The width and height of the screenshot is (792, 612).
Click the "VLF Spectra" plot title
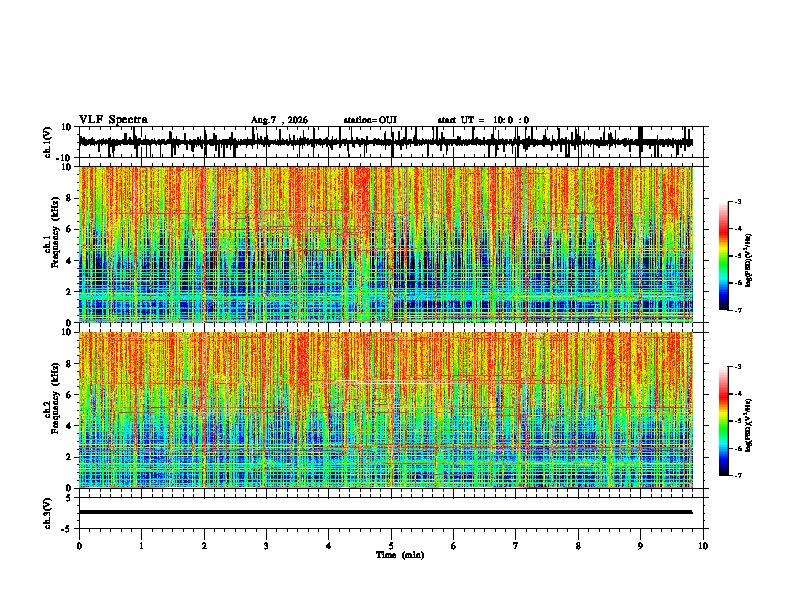[x=113, y=120]
